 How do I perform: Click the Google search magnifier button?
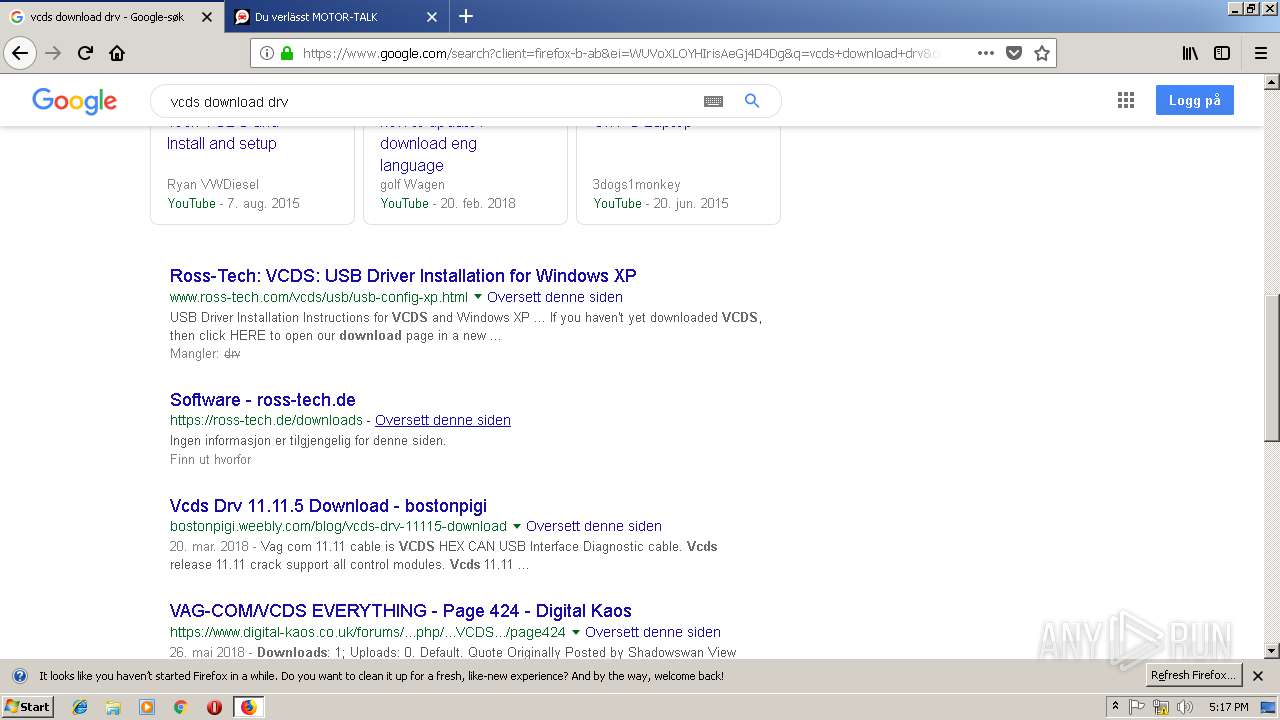pyautogui.click(x=752, y=101)
